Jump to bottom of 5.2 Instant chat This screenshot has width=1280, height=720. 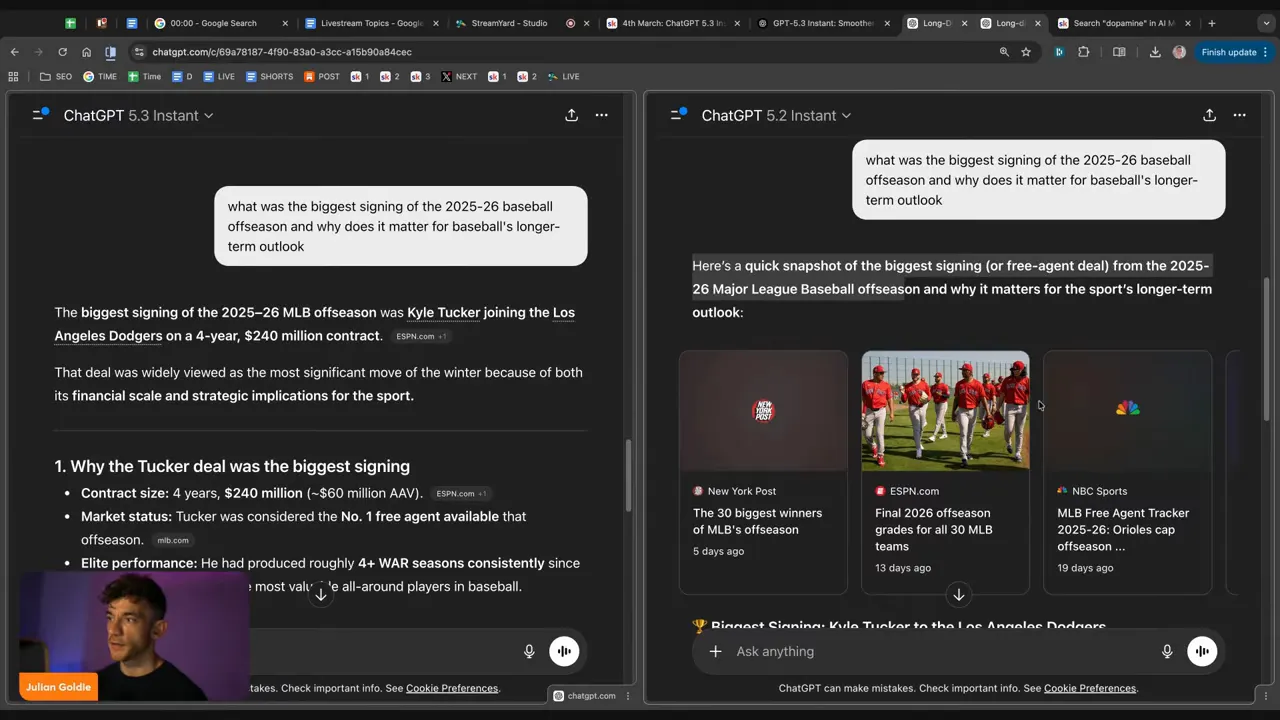tap(958, 594)
